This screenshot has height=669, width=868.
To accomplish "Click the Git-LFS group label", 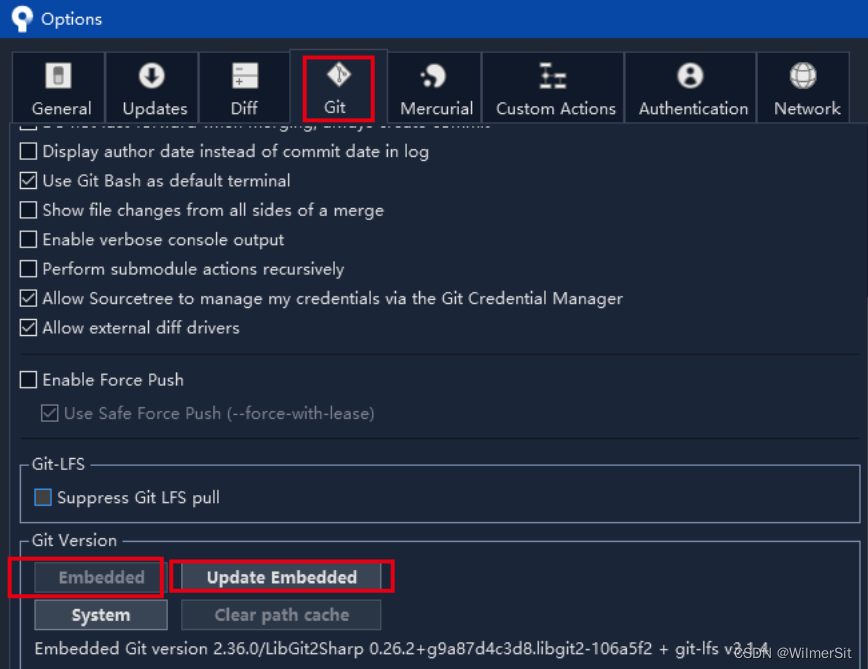I will tap(58, 464).
